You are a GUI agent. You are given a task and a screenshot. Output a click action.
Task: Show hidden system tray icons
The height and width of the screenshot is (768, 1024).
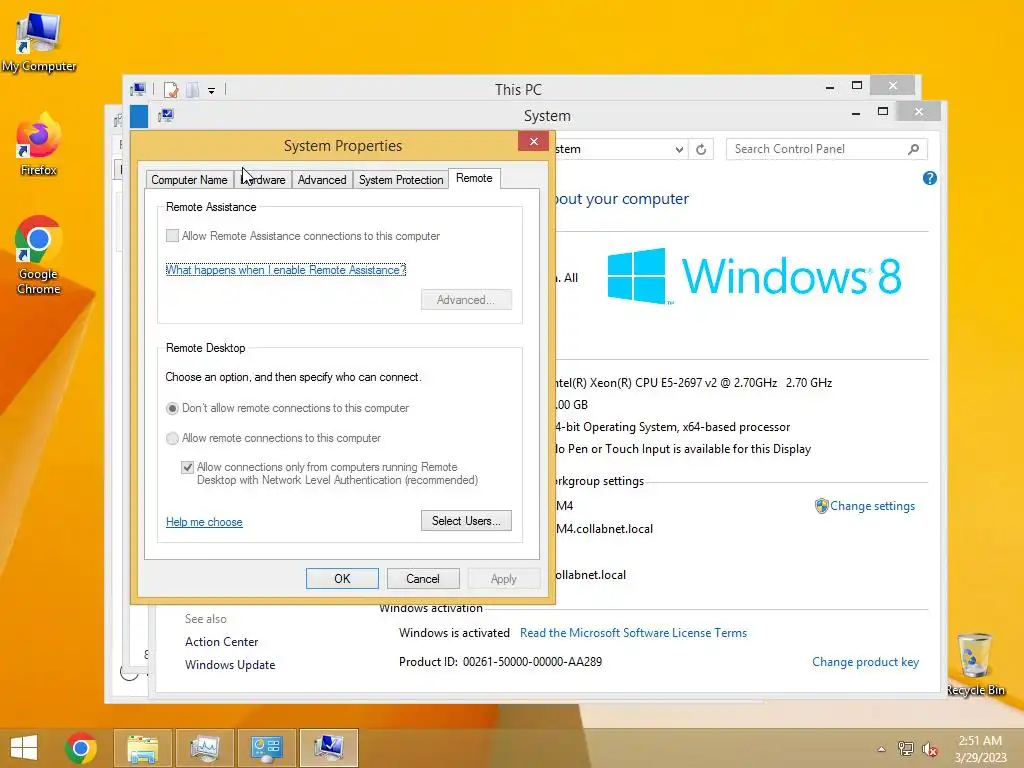(881, 749)
